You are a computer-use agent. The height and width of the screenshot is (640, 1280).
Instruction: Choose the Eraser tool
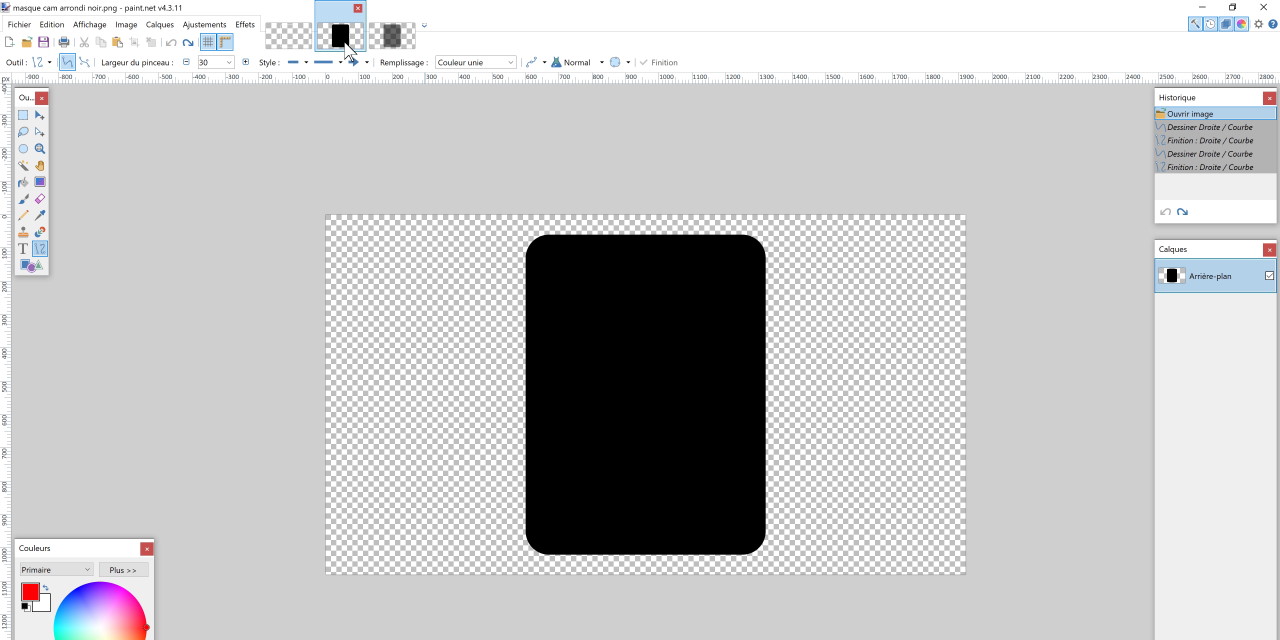[x=40, y=199]
